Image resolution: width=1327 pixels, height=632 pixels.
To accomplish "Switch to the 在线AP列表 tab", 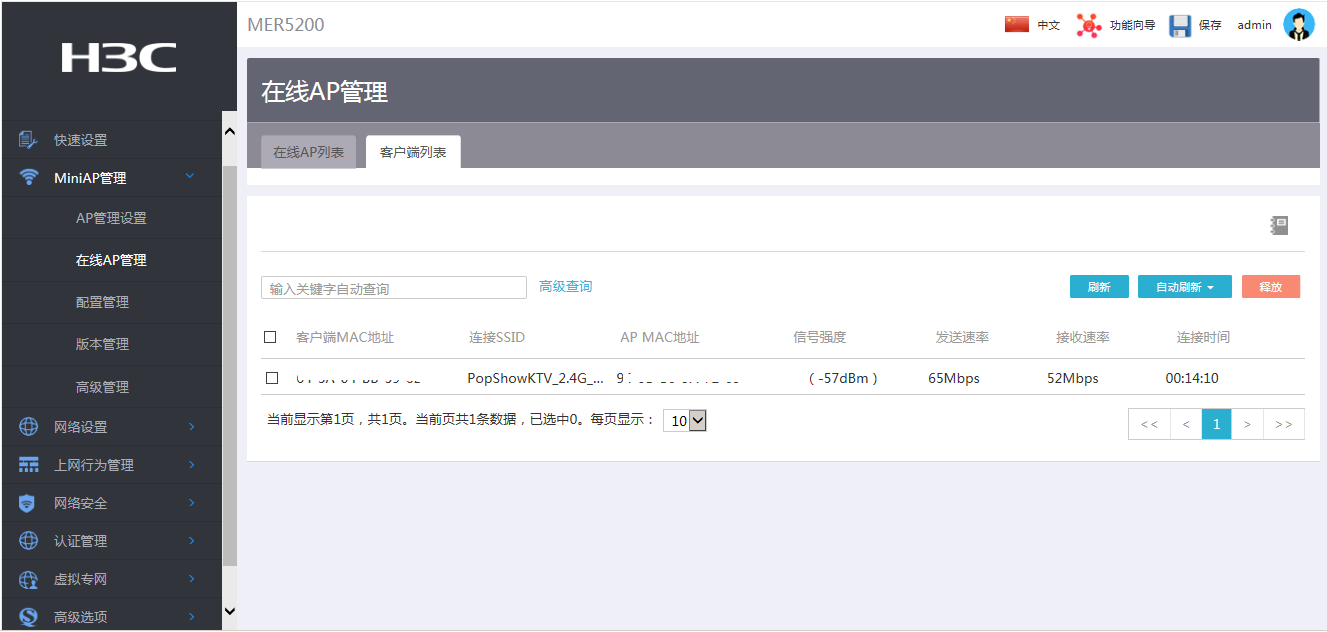I will (309, 152).
